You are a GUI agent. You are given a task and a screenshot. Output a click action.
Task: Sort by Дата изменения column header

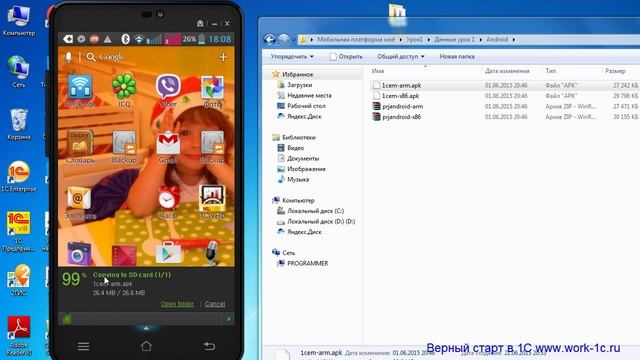(x=507, y=71)
